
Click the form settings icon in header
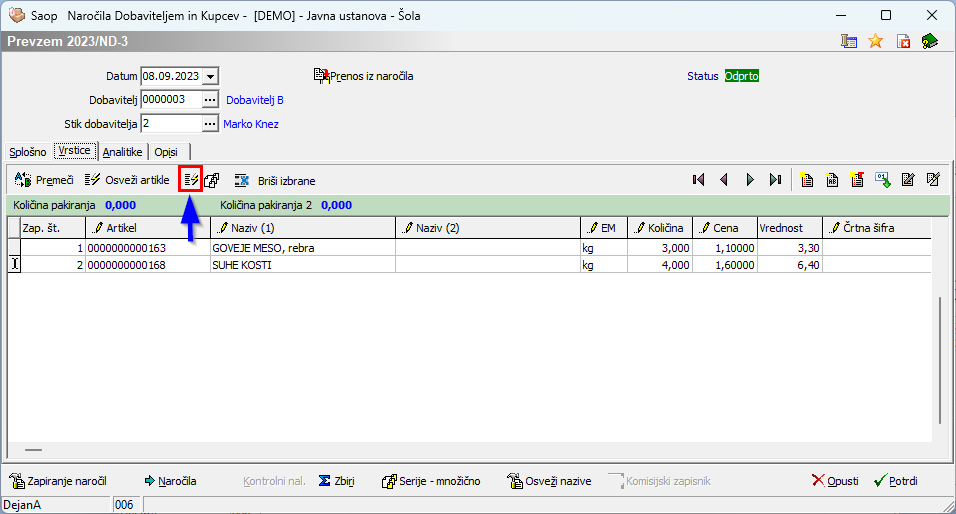coord(849,41)
